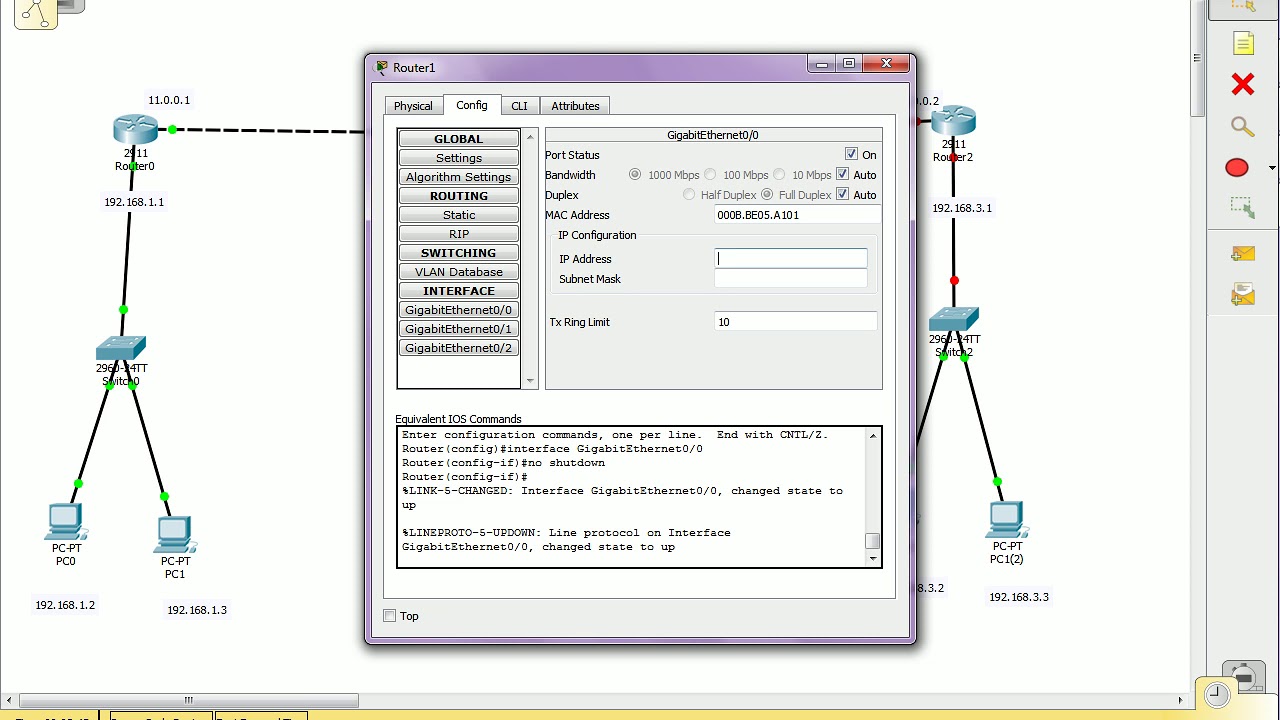
Task: Select the Add Simple PDU envelope
Action: (1243, 254)
